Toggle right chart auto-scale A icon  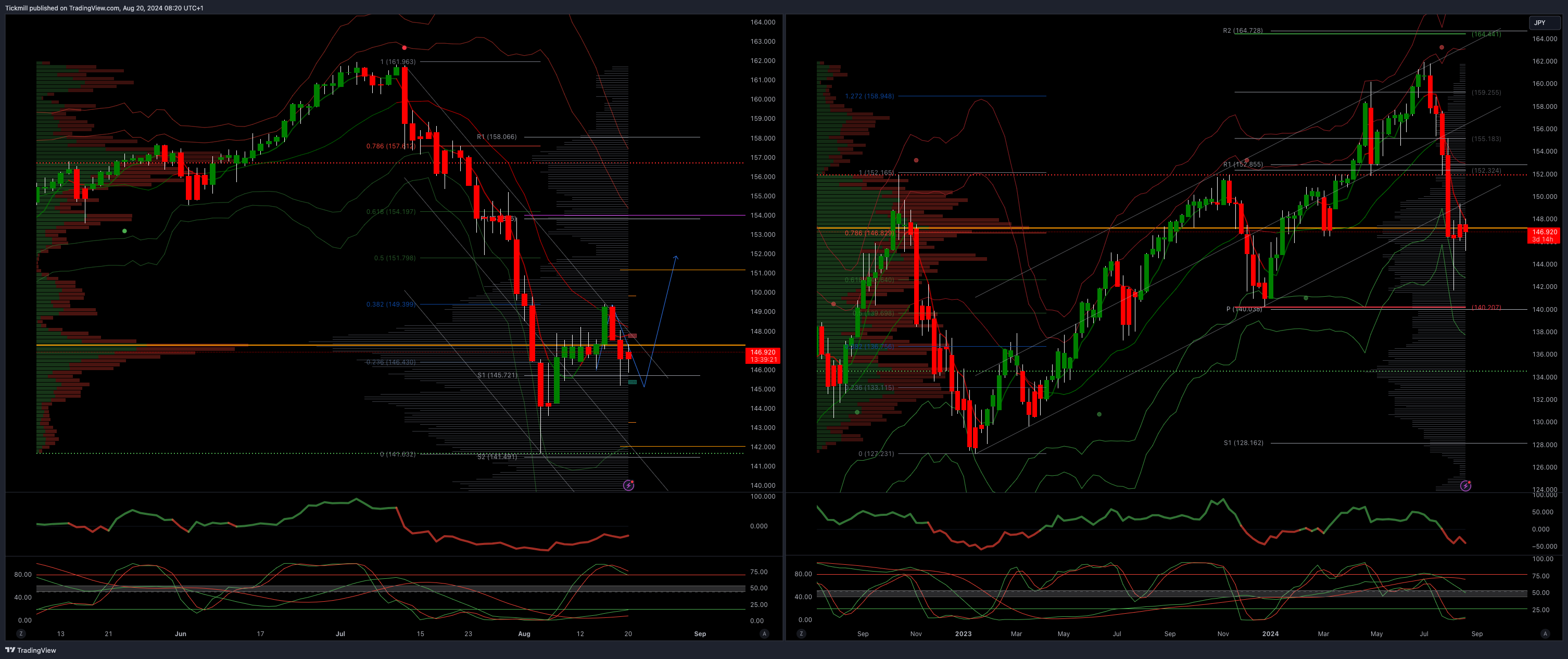pos(1545,633)
